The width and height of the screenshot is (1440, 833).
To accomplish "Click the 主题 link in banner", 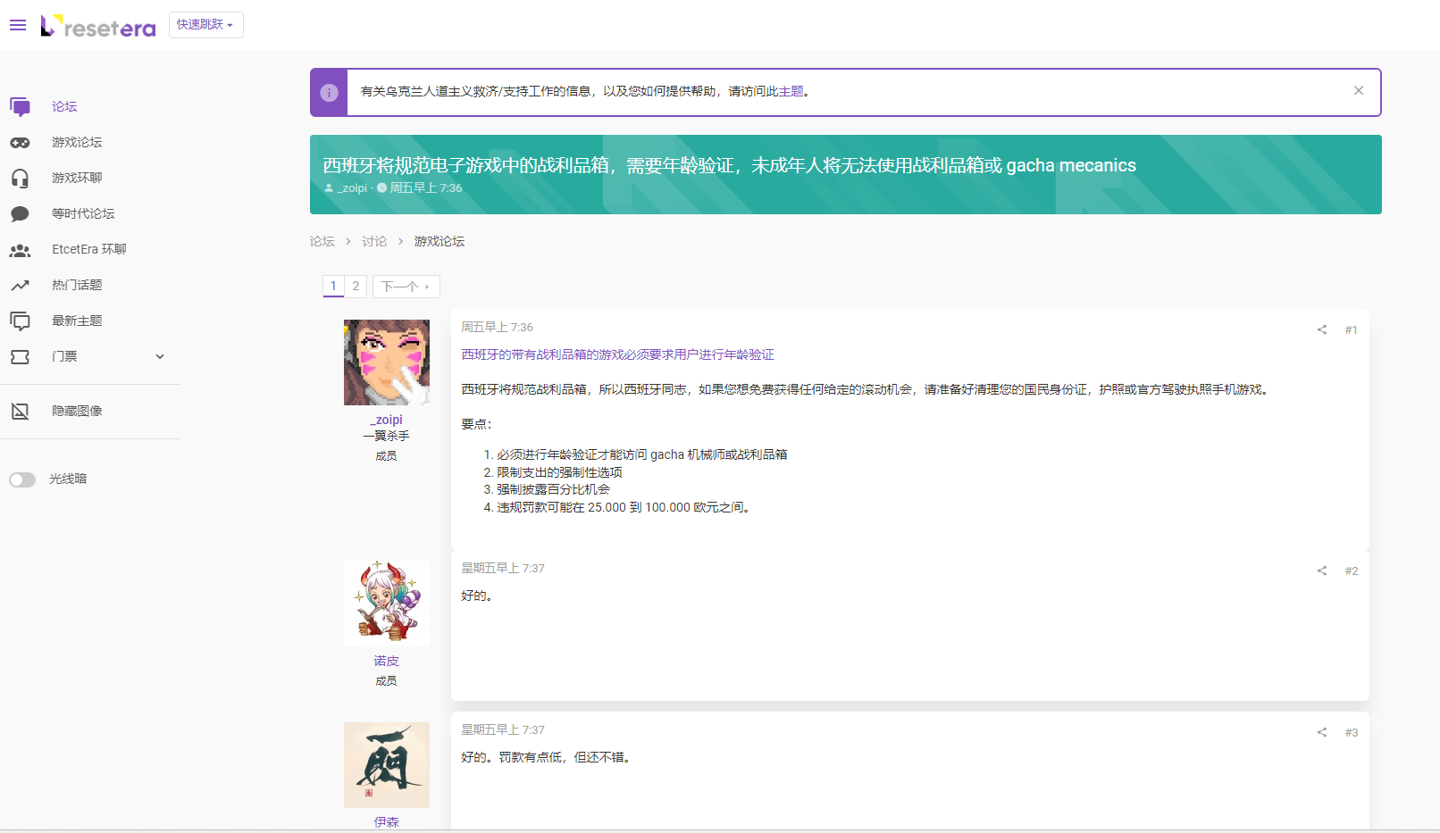I will [791, 92].
